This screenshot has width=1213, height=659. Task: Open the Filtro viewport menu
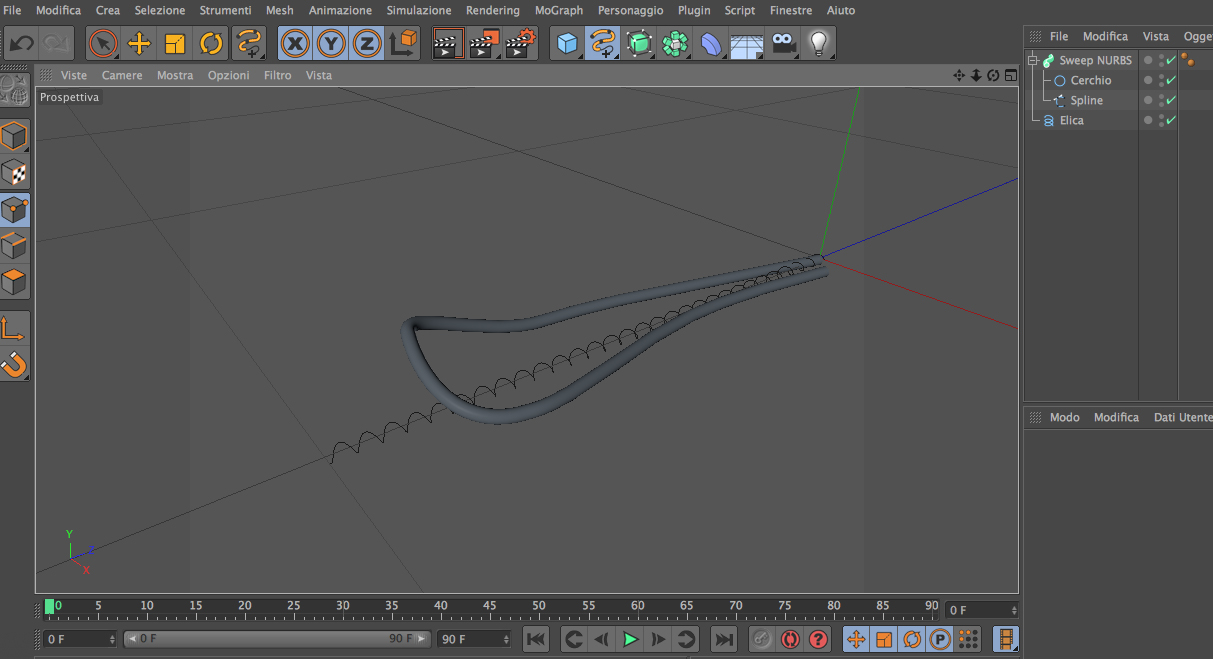point(278,75)
